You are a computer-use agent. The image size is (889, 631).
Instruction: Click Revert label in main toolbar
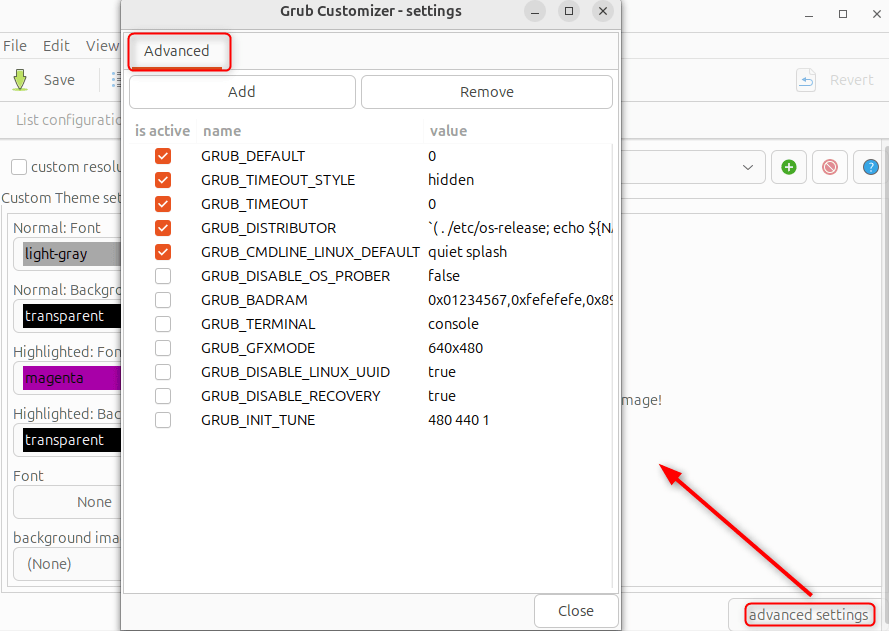[852, 80]
